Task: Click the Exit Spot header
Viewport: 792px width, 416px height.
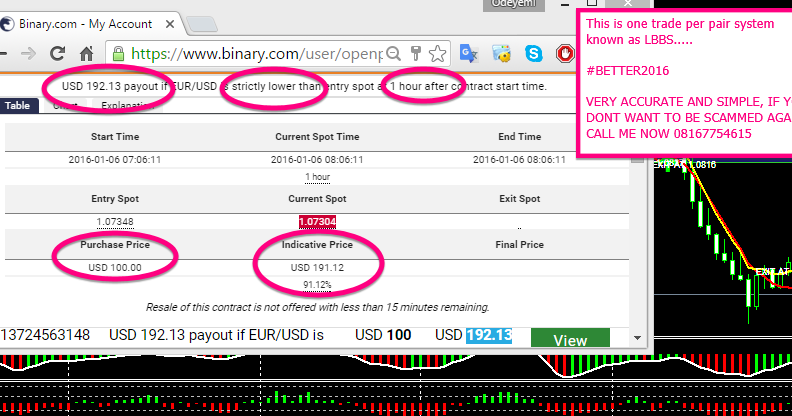Action: 520,199
